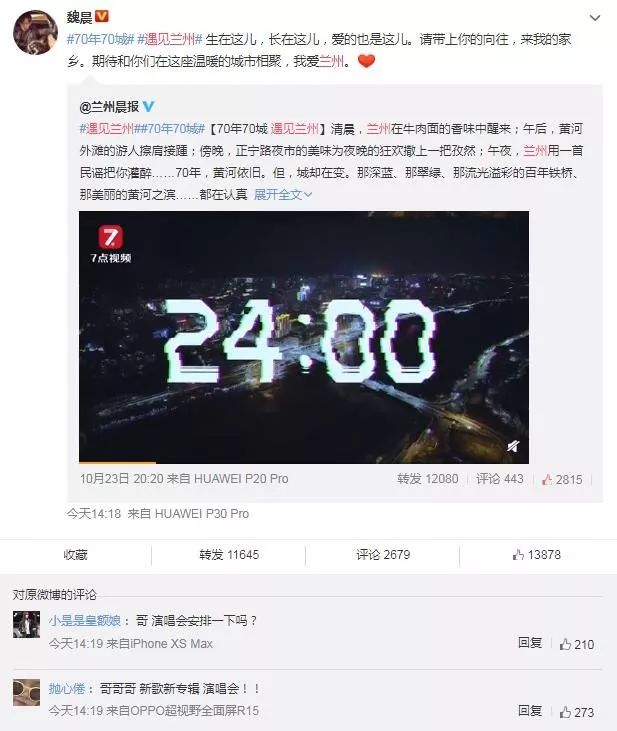Open the 评论 2679 tab
Image resolution: width=617 pixels, height=731 pixels.
(383, 555)
